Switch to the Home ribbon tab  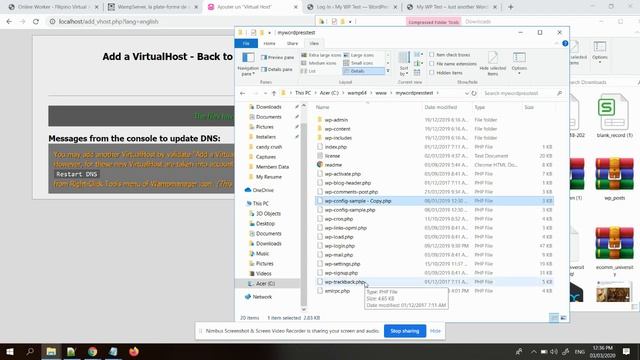pyautogui.click(x=269, y=43)
